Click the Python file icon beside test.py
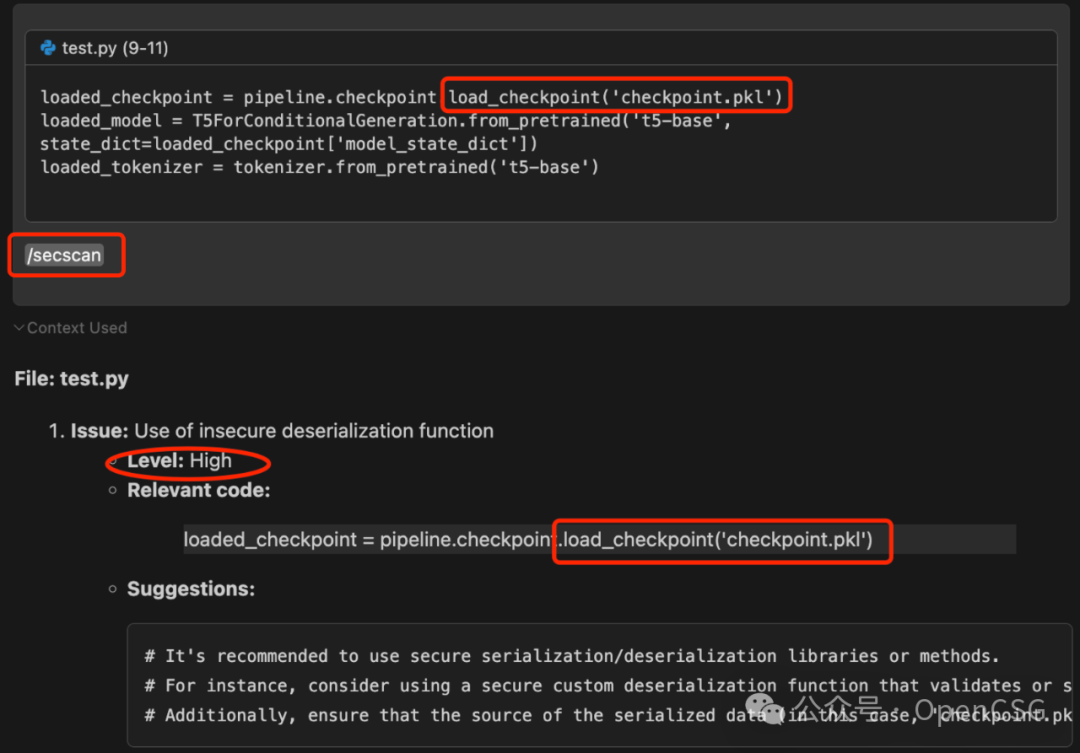Screen dimensions: 1080x753 click(x=48, y=48)
